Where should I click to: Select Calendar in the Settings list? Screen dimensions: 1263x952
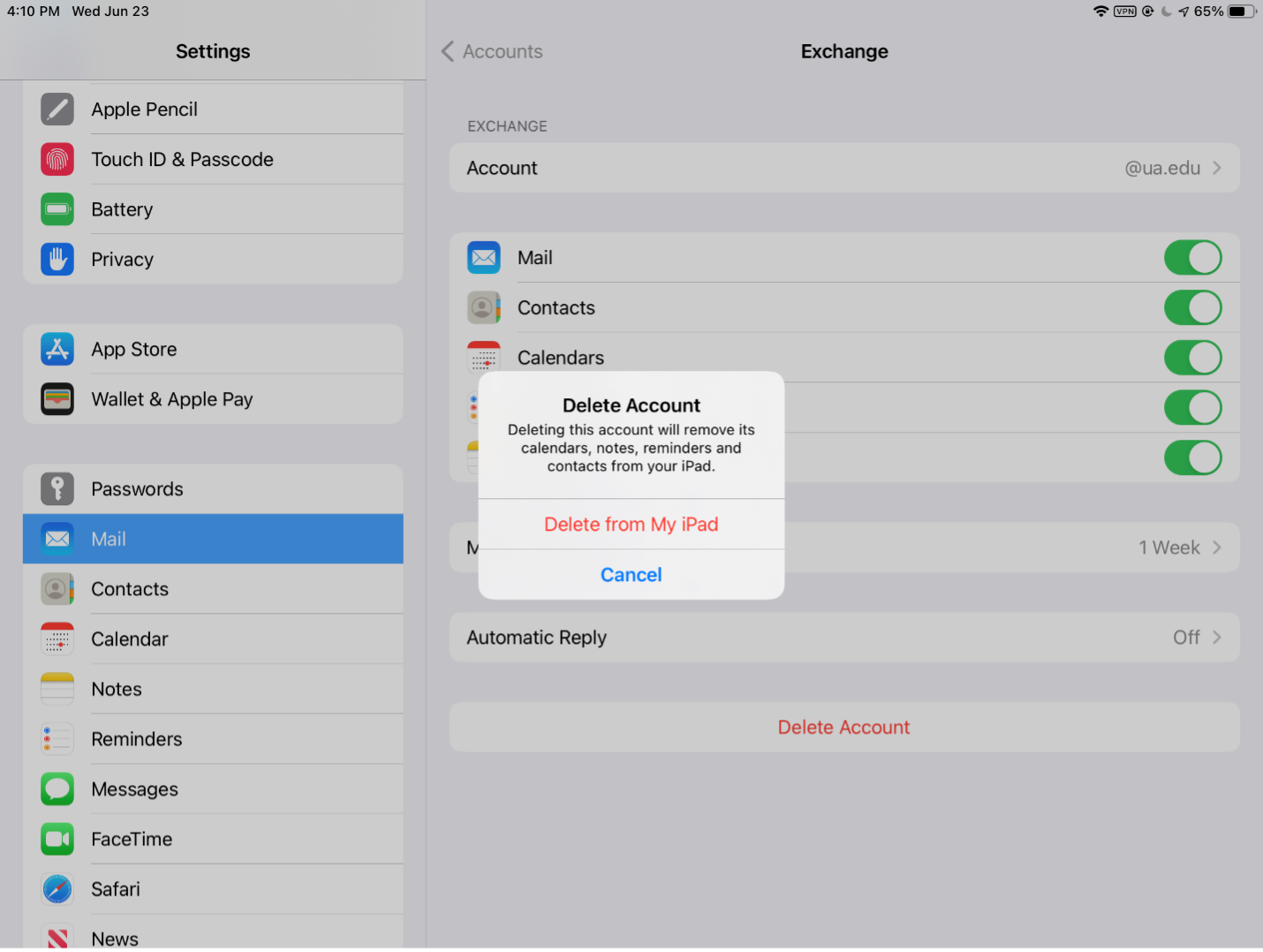coord(213,639)
